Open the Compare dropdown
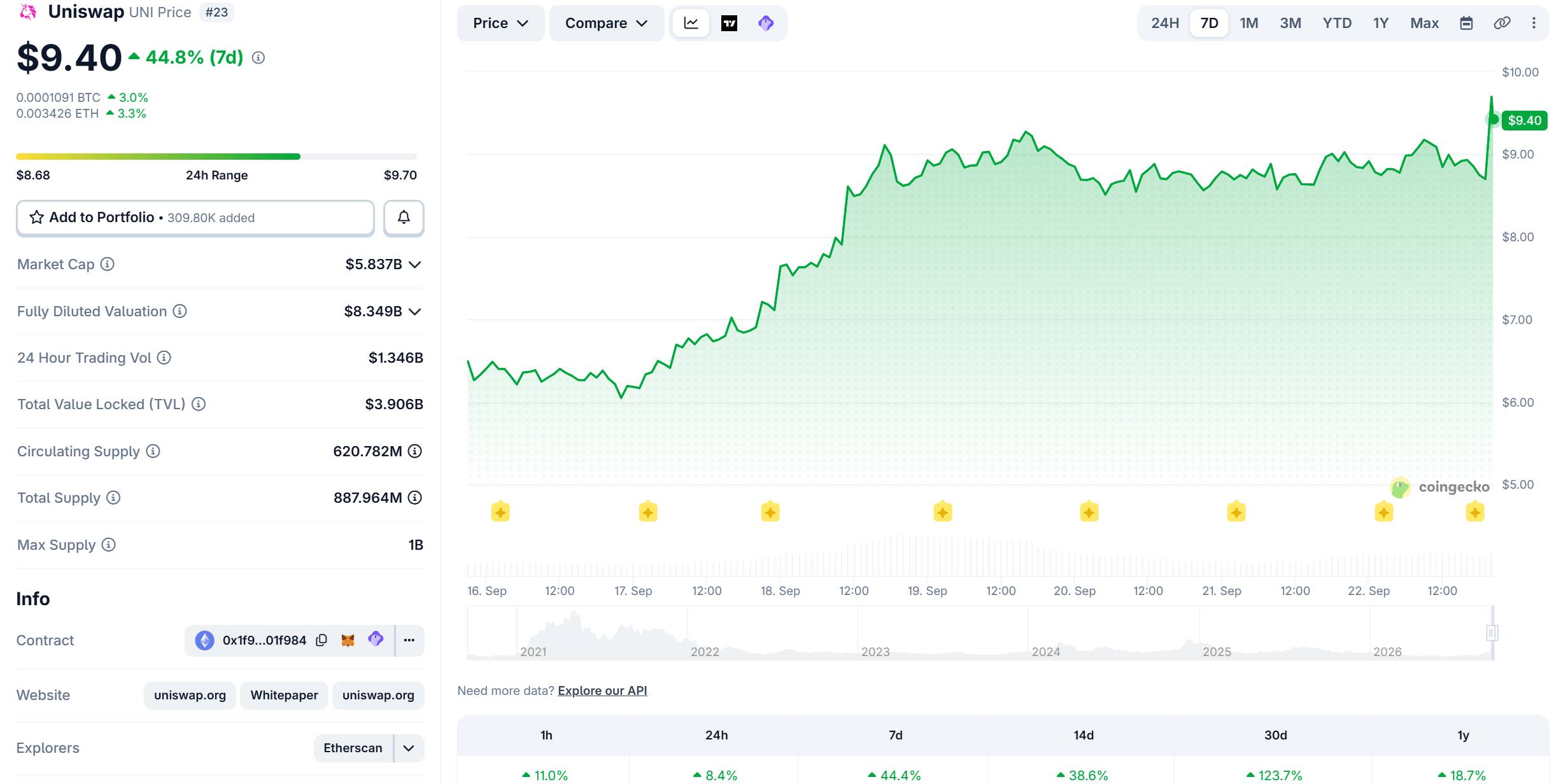 point(606,24)
